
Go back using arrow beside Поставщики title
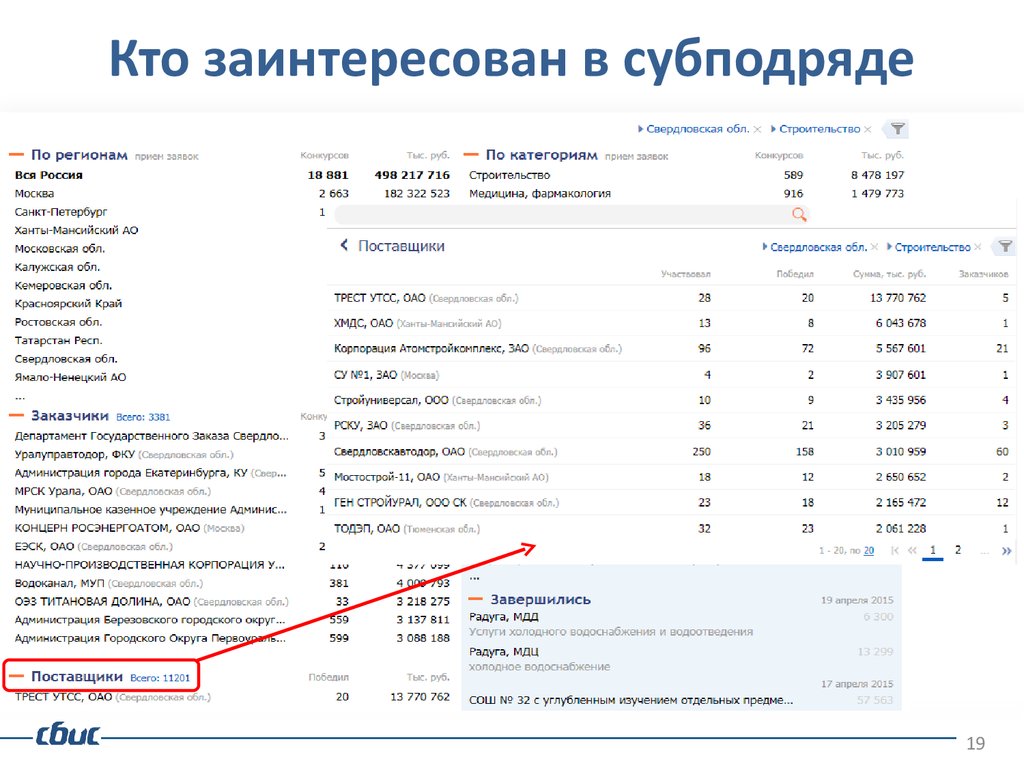tap(344, 246)
